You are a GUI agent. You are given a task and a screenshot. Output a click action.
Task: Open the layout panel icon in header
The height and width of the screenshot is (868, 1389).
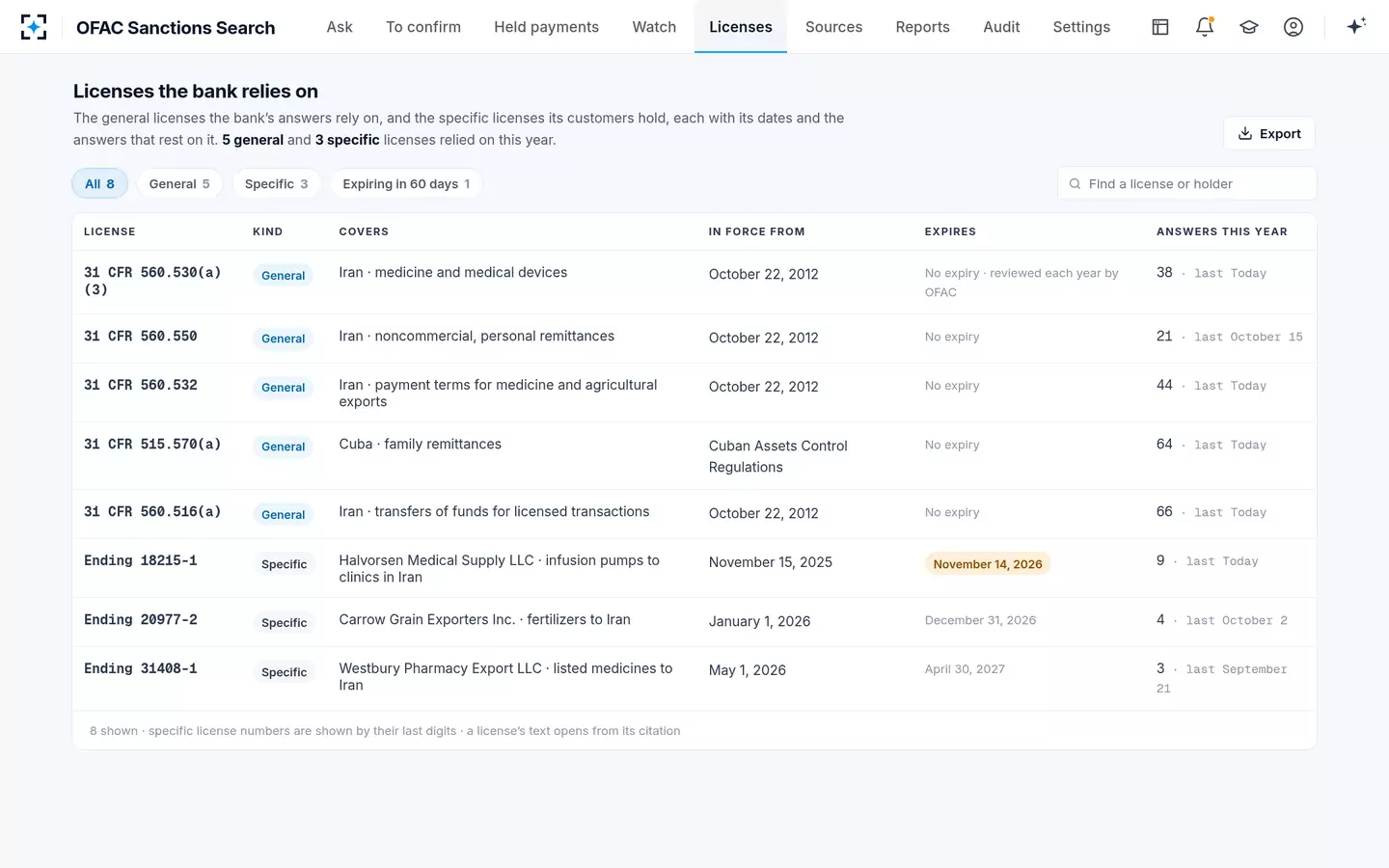[1160, 27]
